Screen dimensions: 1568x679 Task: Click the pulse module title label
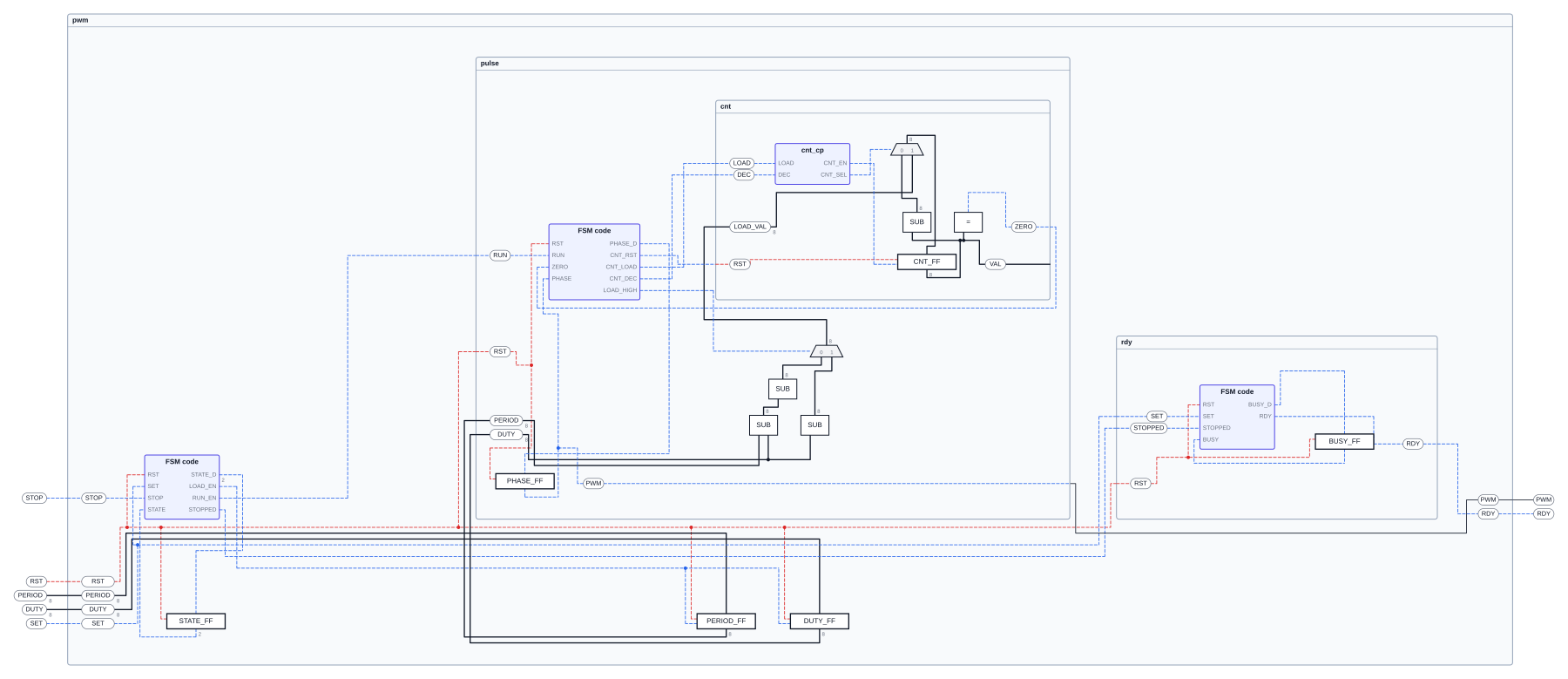coord(490,64)
